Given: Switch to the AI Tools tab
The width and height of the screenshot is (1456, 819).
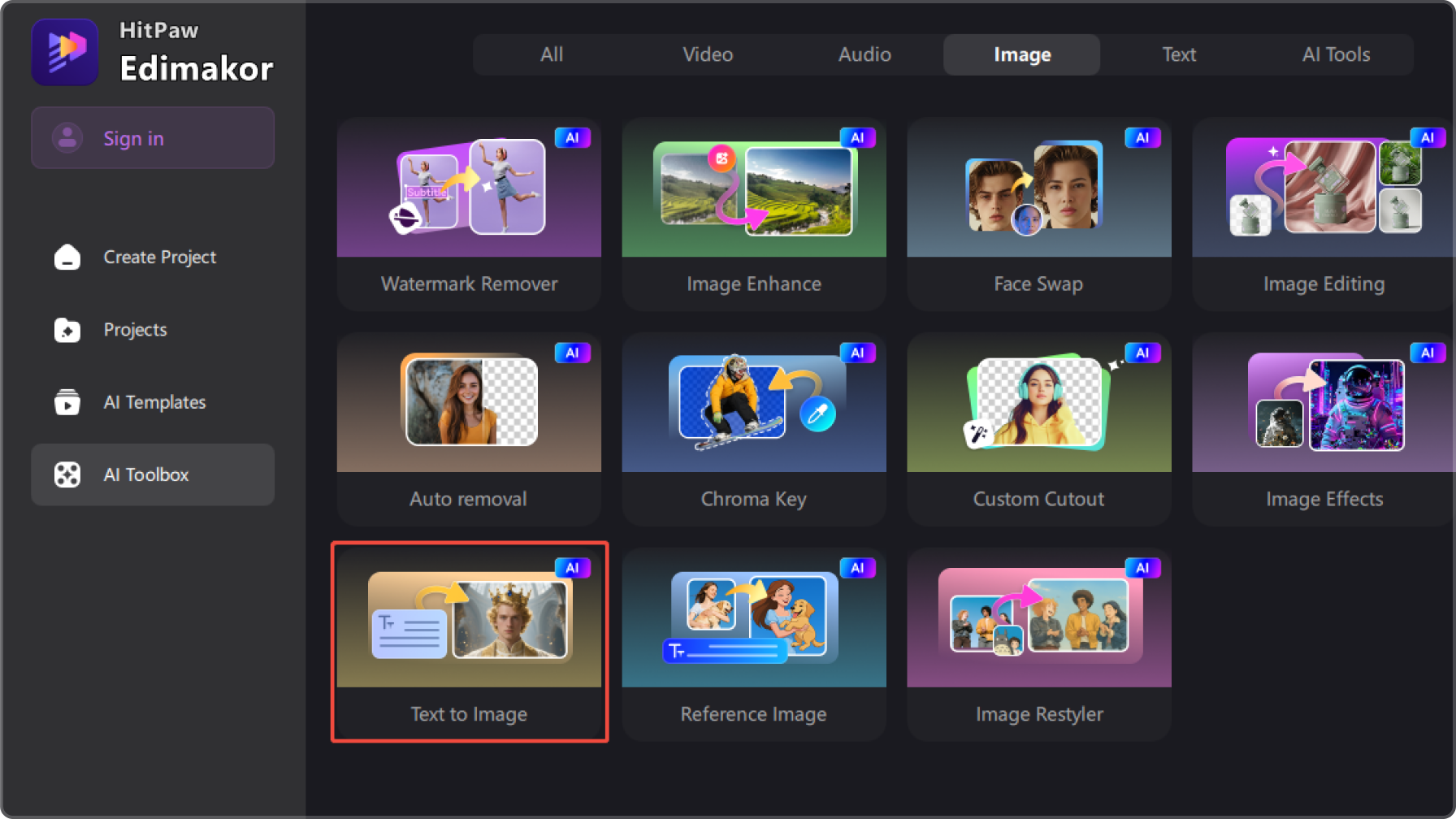Looking at the screenshot, I should (1336, 54).
